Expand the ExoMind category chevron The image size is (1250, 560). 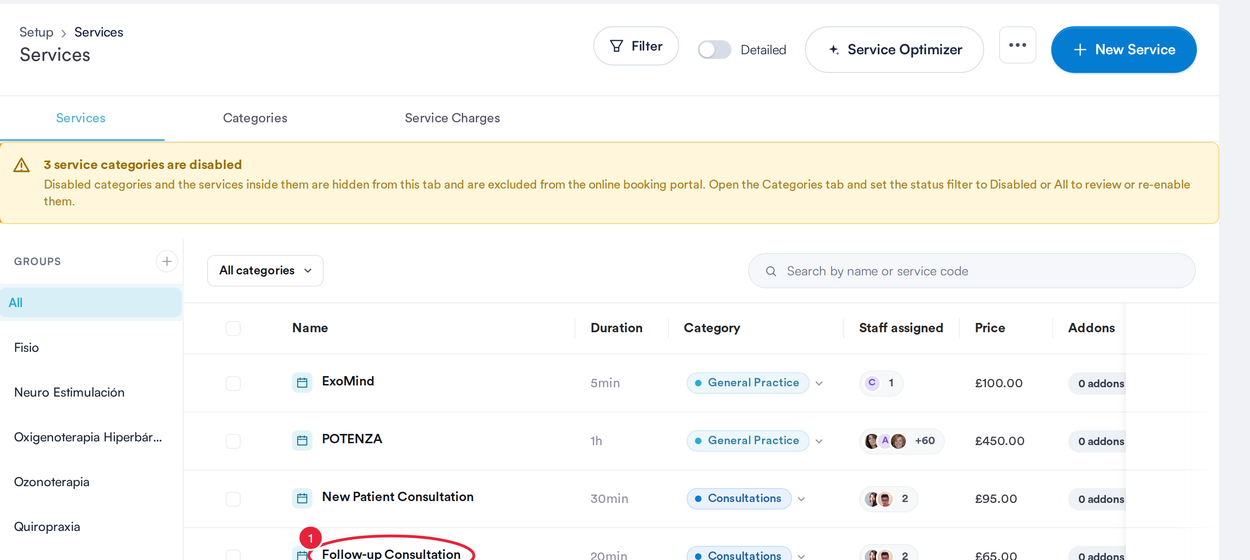819,383
